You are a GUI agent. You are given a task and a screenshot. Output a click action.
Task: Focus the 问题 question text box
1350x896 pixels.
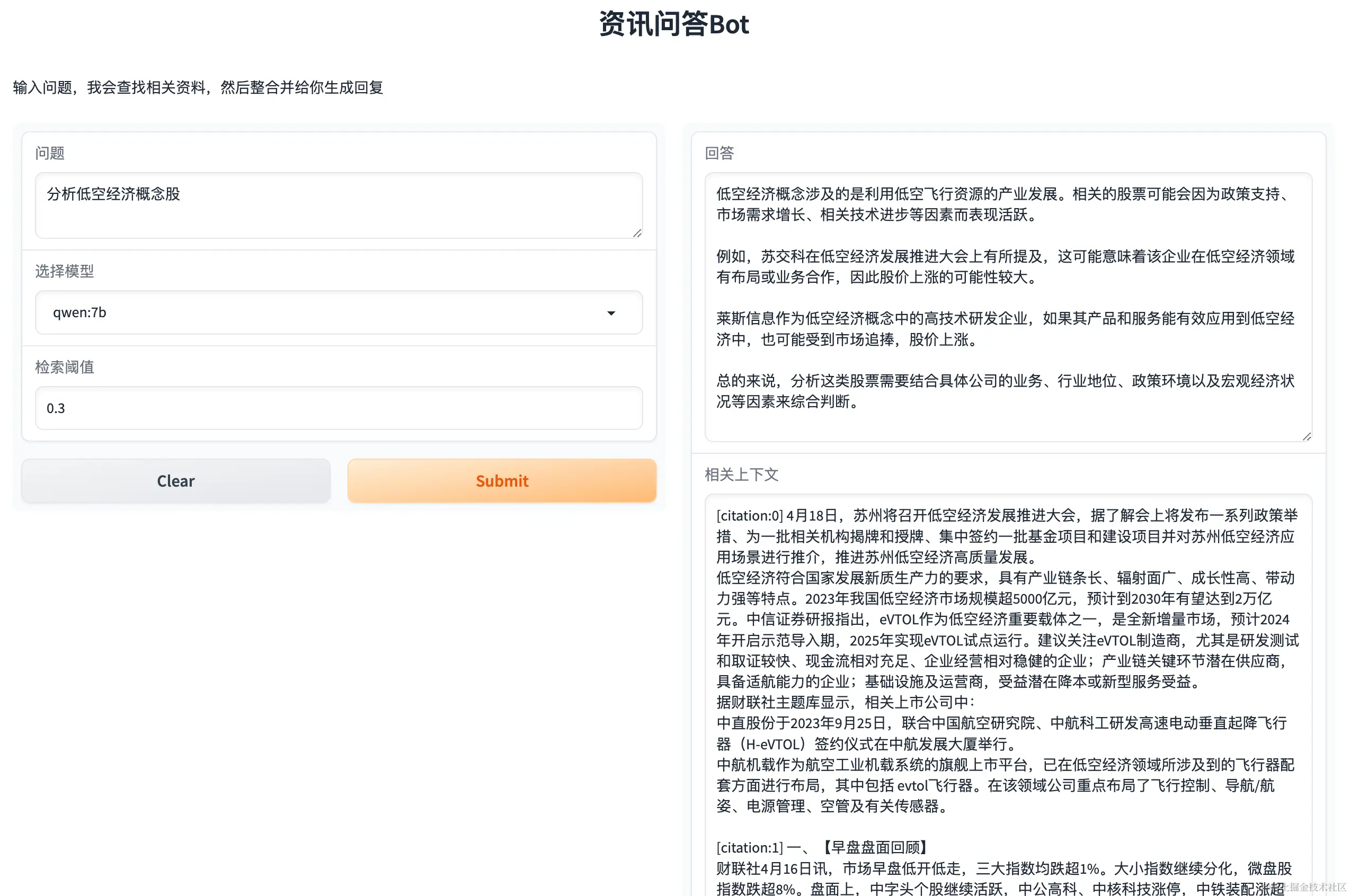point(339,205)
